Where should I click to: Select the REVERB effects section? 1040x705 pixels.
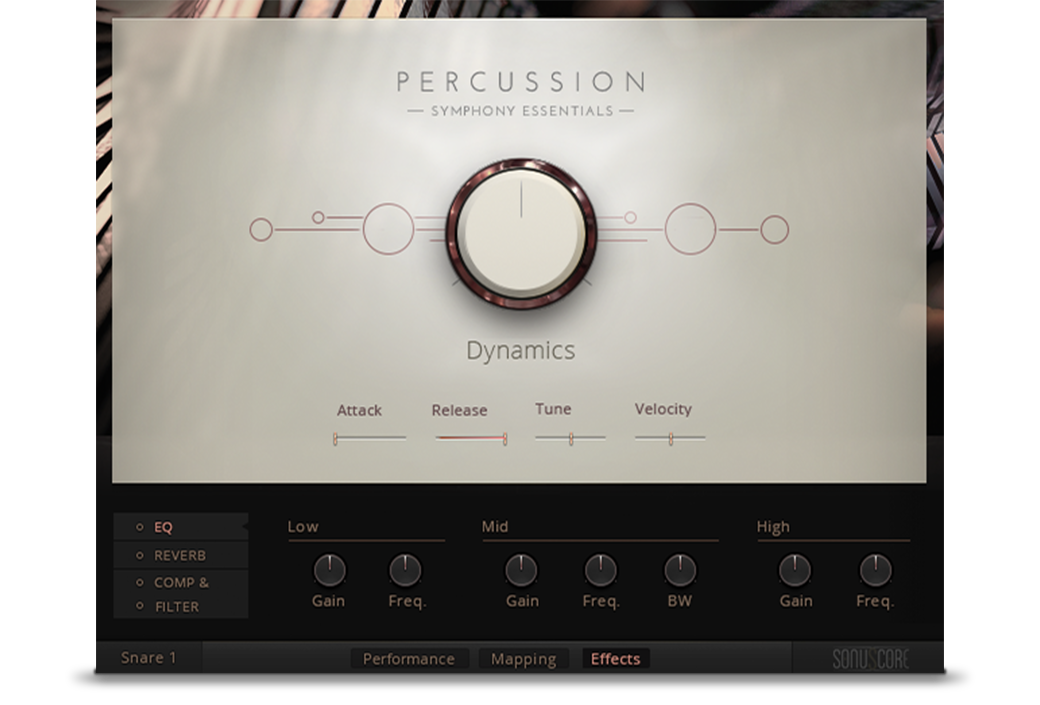pyautogui.click(x=181, y=555)
